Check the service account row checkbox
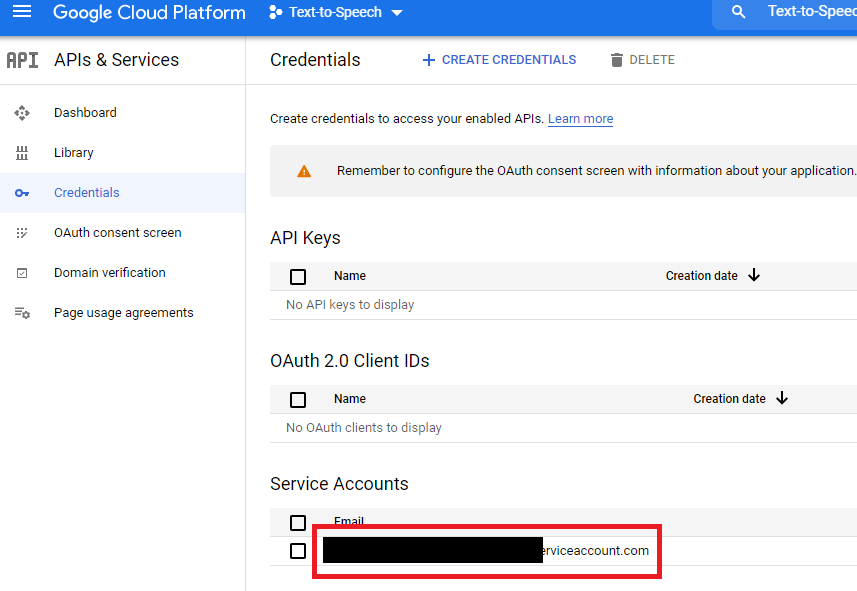This screenshot has width=857, height=591. [298, 551]
